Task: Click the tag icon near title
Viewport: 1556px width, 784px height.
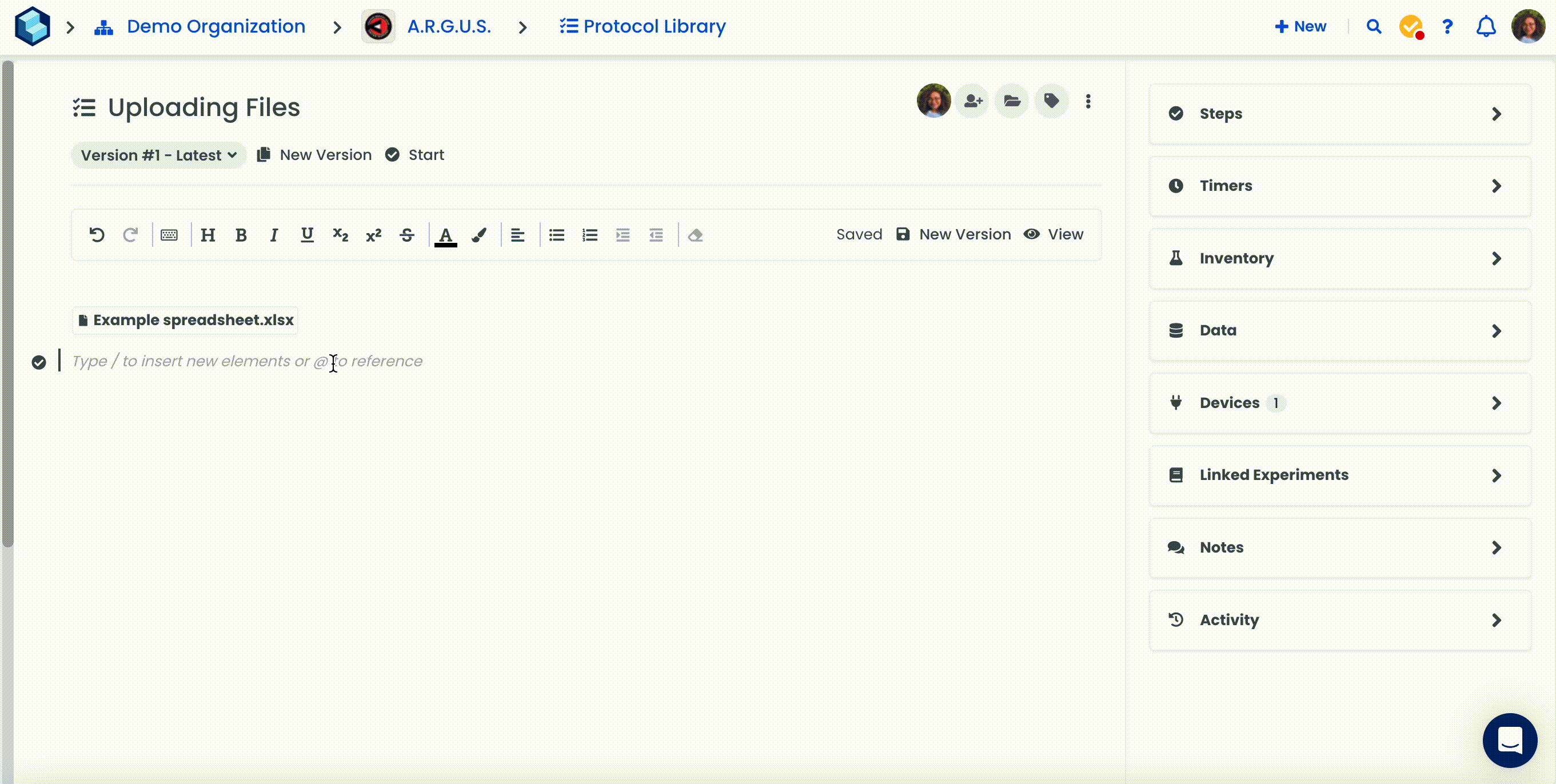Action: pyautogui.click(x=1052, y=101)
